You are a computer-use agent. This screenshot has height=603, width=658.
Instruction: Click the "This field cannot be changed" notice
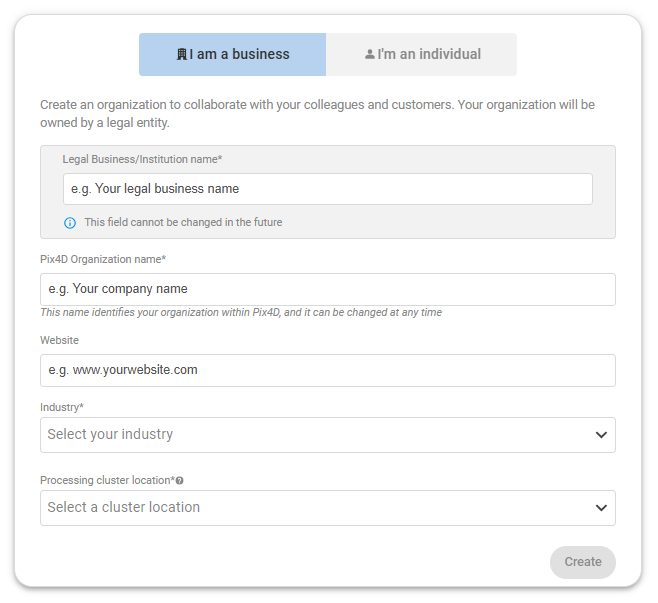coord(183,222)
